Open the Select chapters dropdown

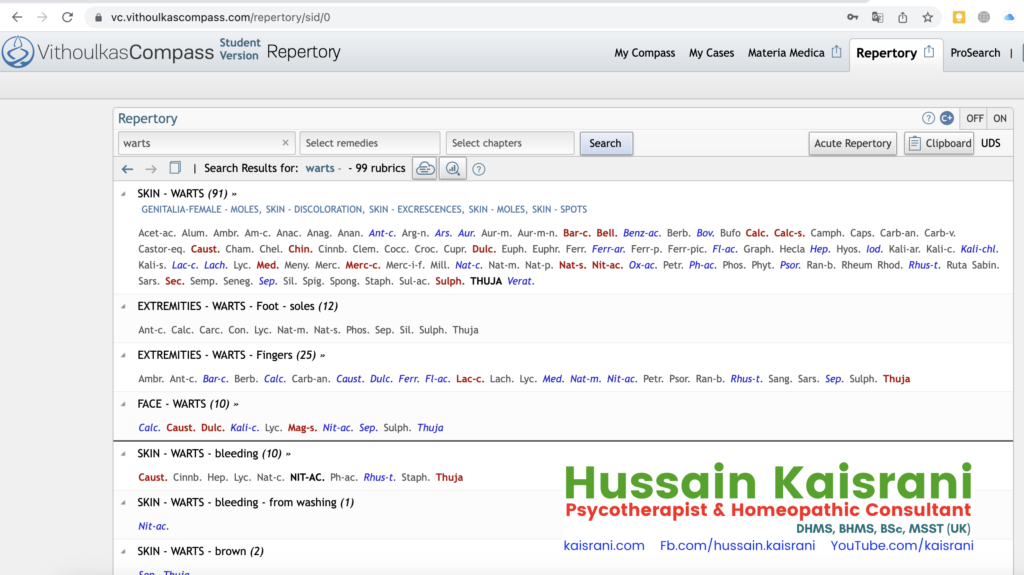510,143
